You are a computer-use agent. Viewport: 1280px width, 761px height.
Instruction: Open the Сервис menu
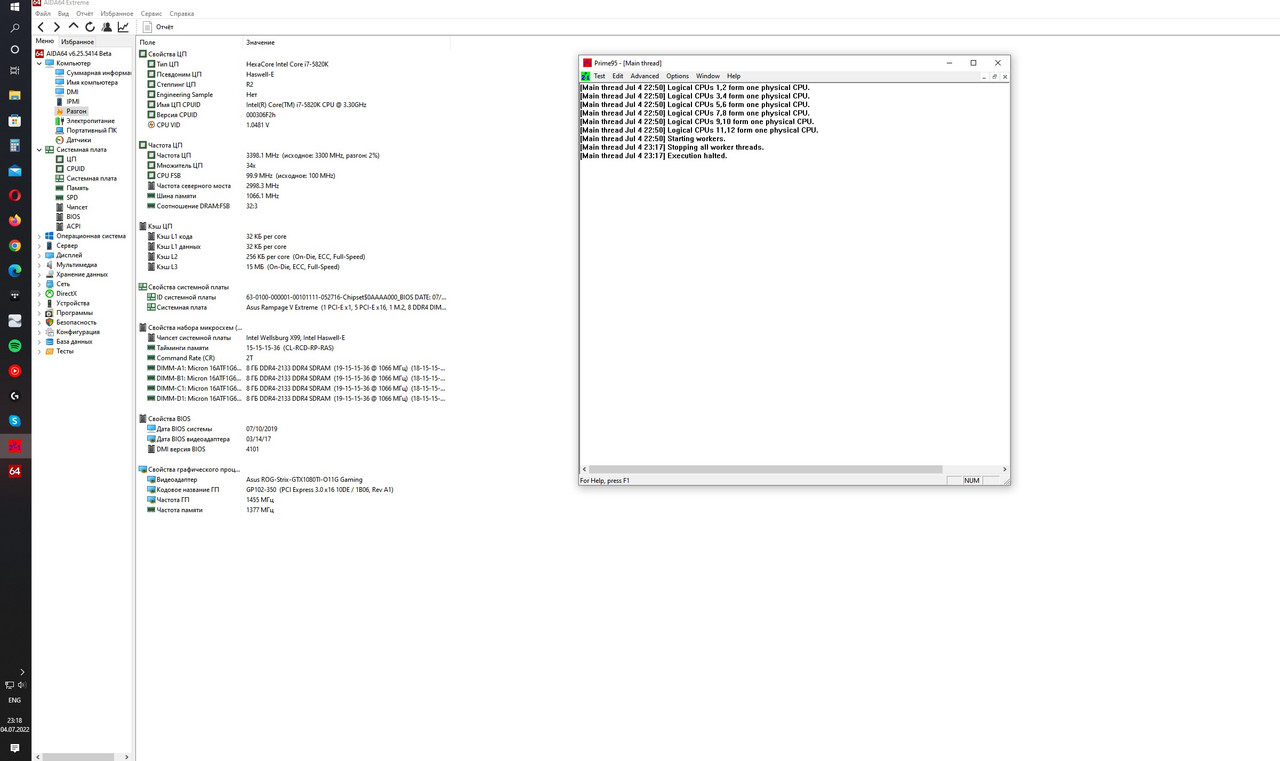coord(151,14)
